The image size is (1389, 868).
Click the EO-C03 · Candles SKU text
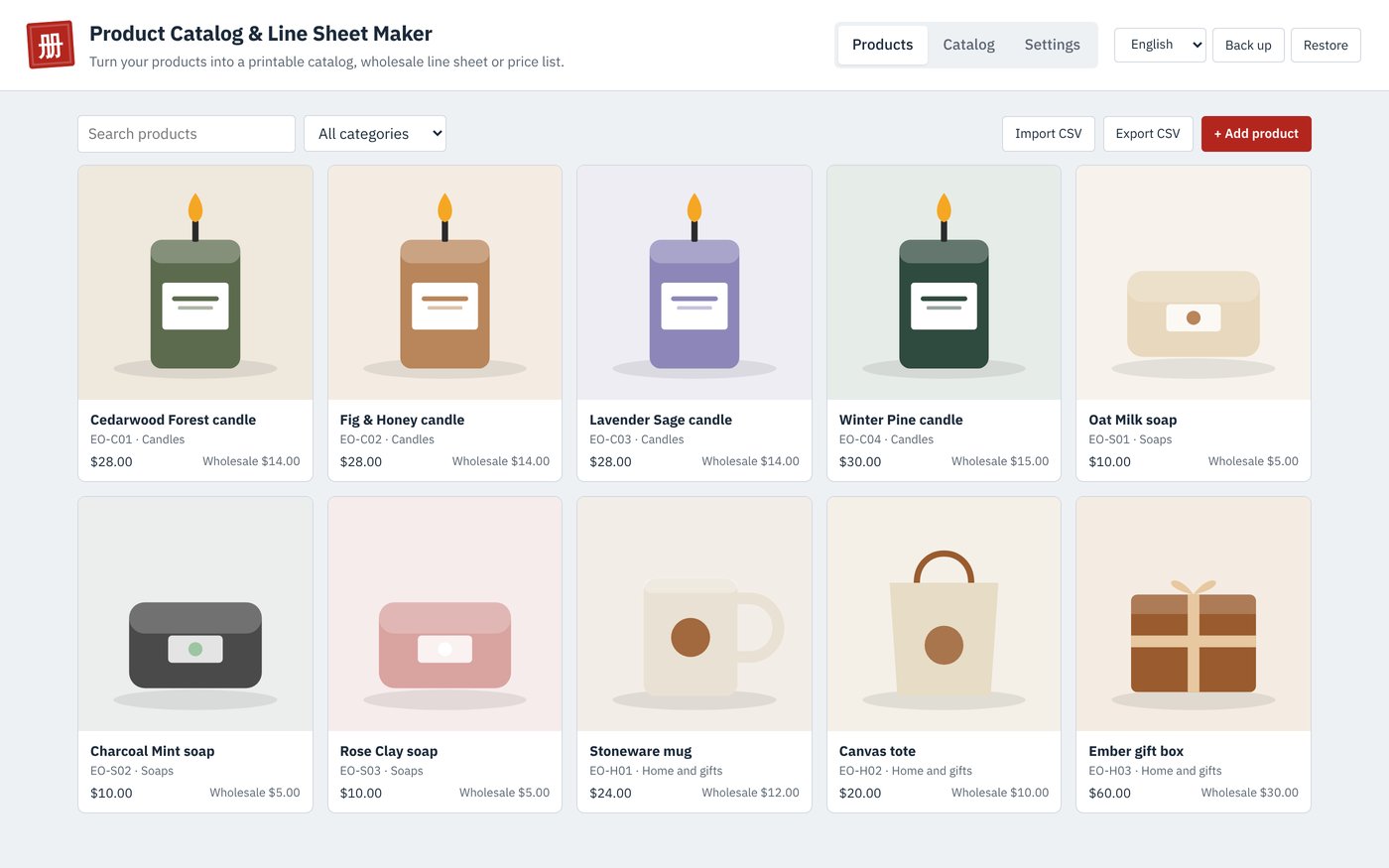pyautogui.click(x=636, y=439)
